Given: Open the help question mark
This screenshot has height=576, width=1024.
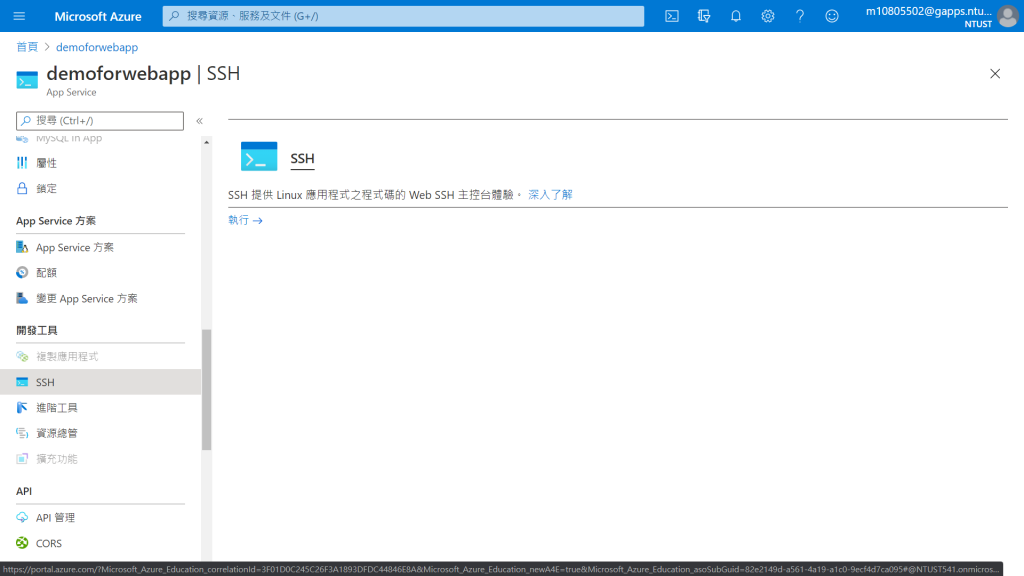Looking at the screenshot, I should pyautogui.click(x=799, y=16).
